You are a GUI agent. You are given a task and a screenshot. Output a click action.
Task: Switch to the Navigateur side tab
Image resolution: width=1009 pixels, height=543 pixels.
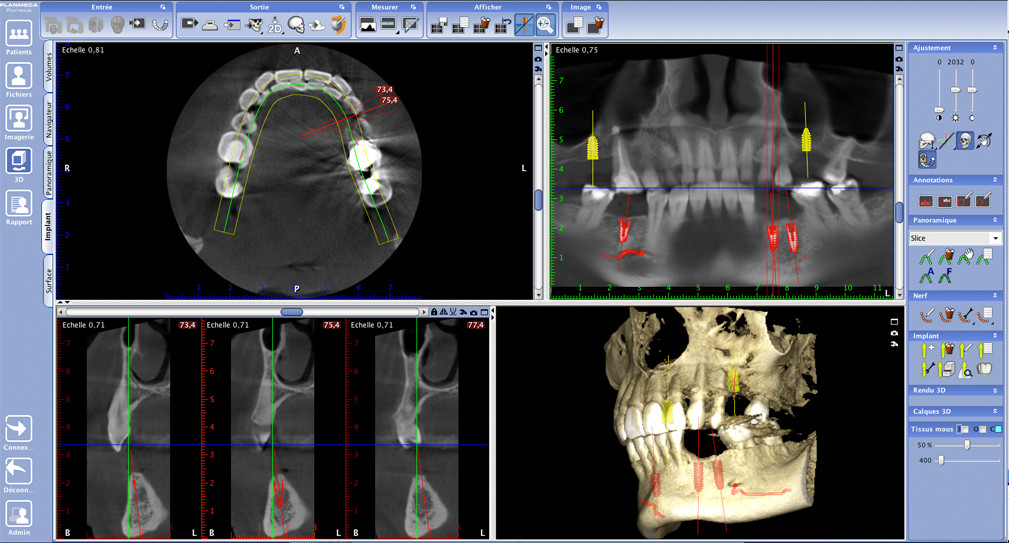pyautogui.click(x=48, y=120)
